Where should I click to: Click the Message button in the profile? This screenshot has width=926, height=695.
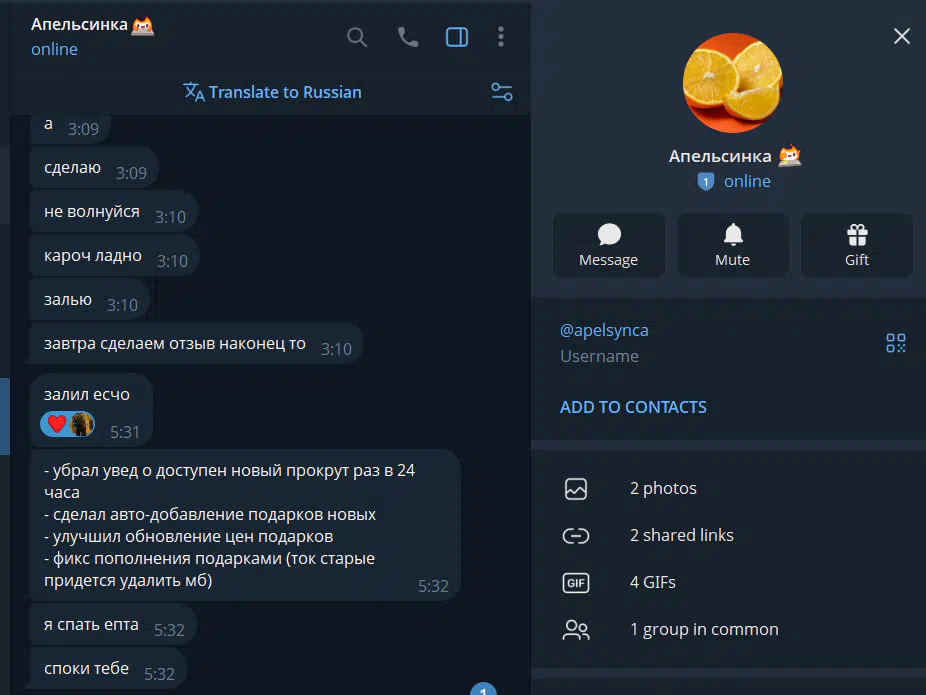pyautogui.click(x=609, y=246)
